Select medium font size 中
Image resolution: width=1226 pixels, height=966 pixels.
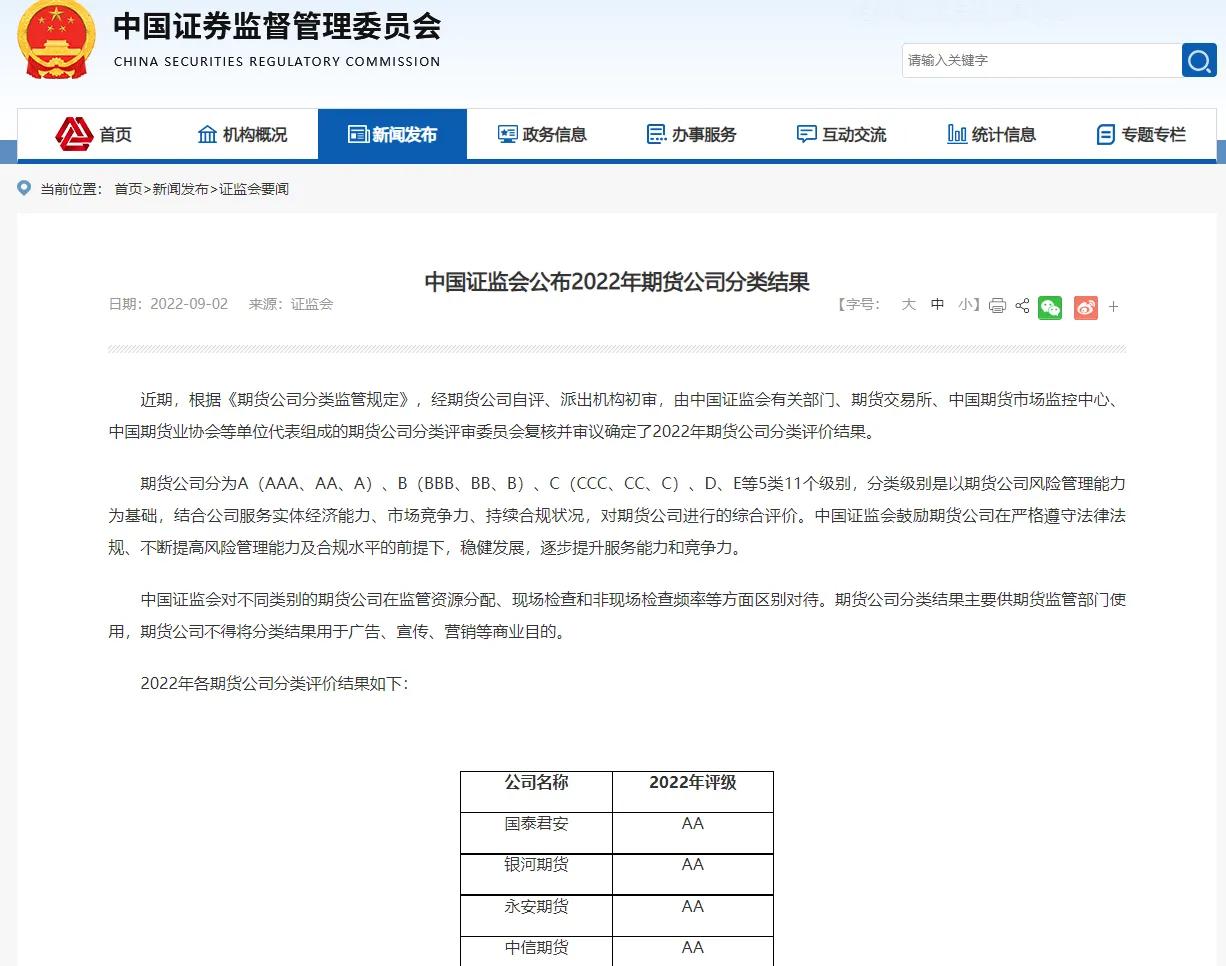936,305
